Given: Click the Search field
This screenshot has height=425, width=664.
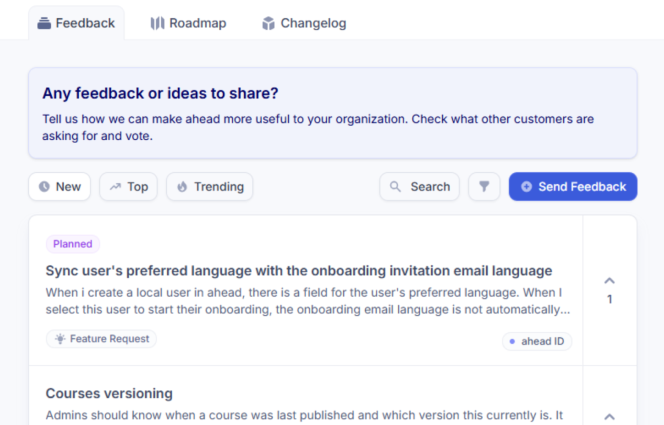Looking at the screenshot, I should 419,187.
